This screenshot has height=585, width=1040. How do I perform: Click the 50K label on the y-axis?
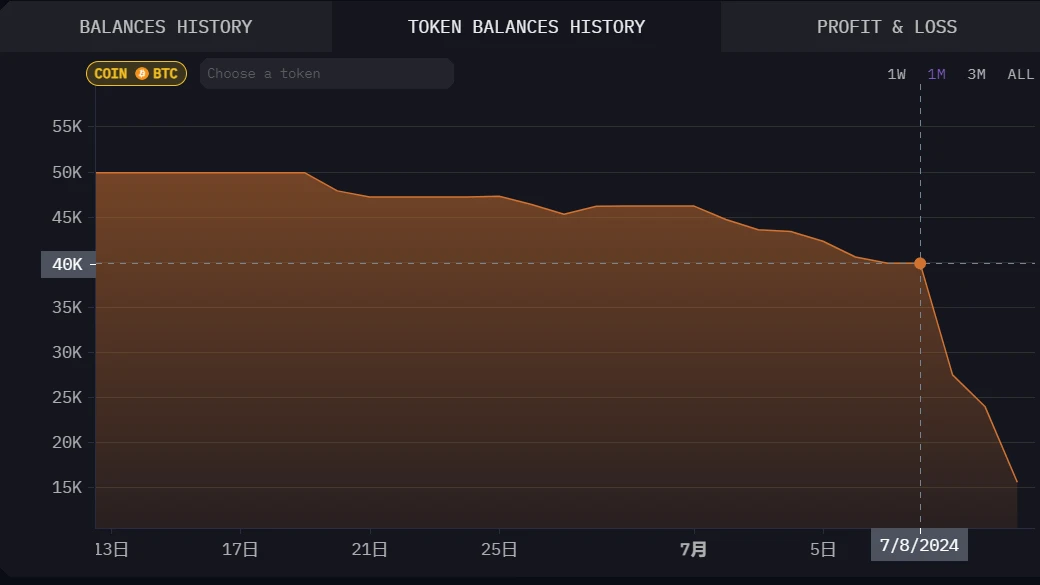(67, 172)
